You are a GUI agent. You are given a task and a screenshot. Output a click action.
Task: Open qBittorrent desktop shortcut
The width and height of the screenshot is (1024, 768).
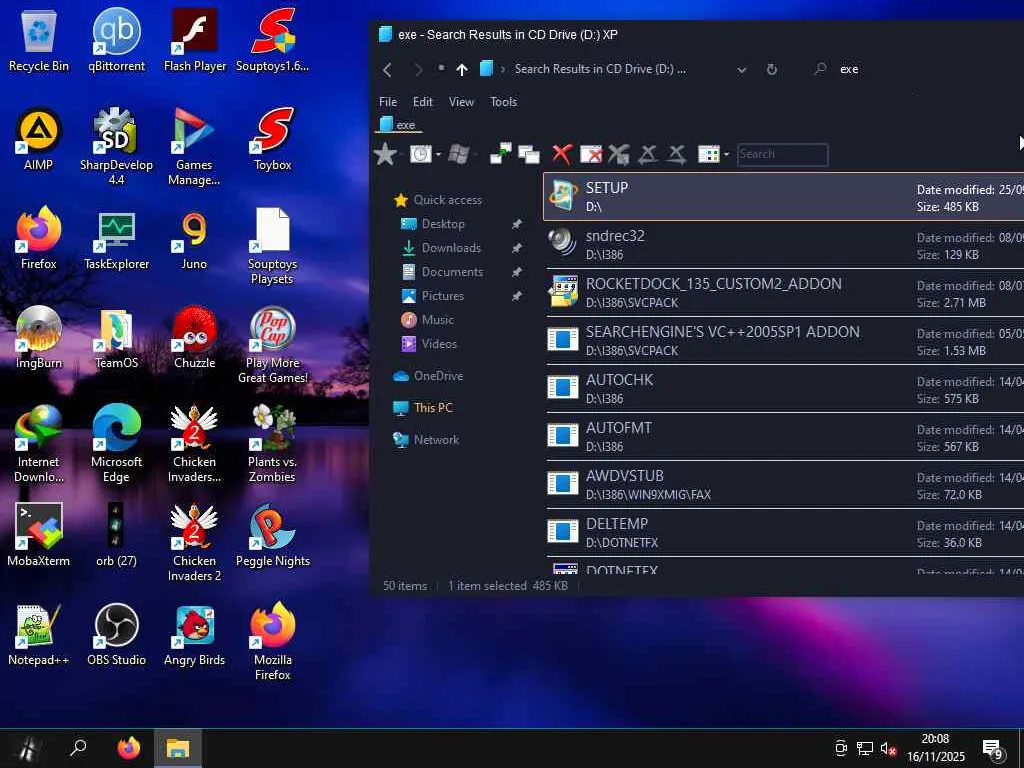point(116,40)
